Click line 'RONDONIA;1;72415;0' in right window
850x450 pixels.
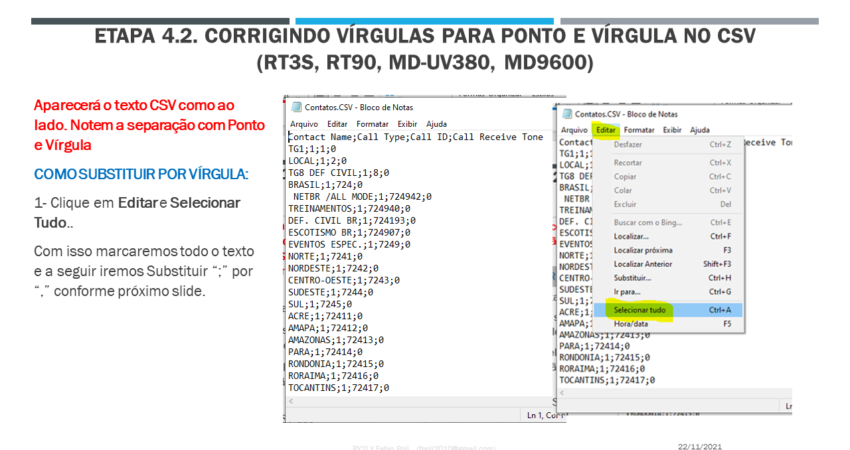604,357
